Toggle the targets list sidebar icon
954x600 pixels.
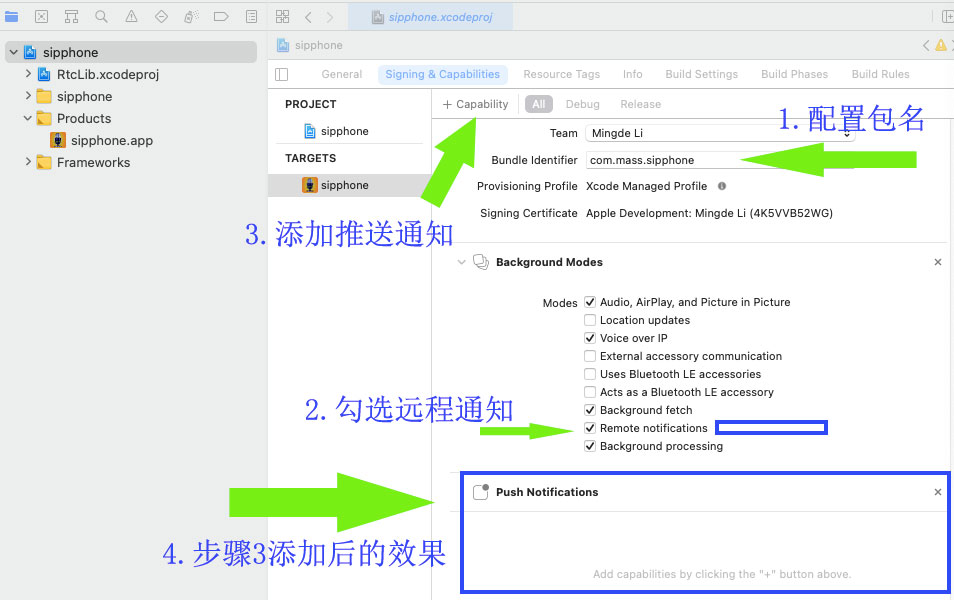point(281,74)
